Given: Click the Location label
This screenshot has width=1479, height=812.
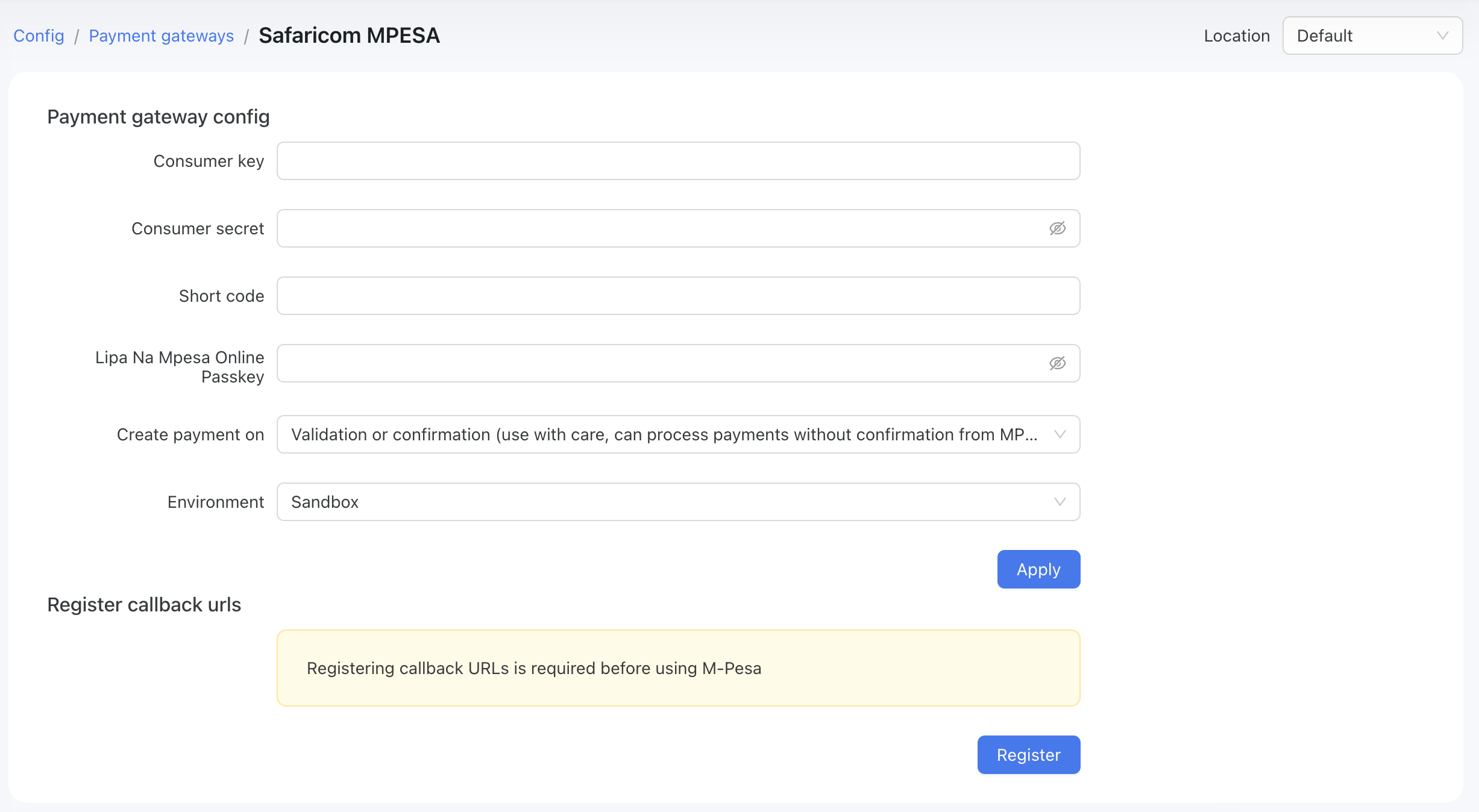Looking at the screenshot, I should click(1237, 36).
